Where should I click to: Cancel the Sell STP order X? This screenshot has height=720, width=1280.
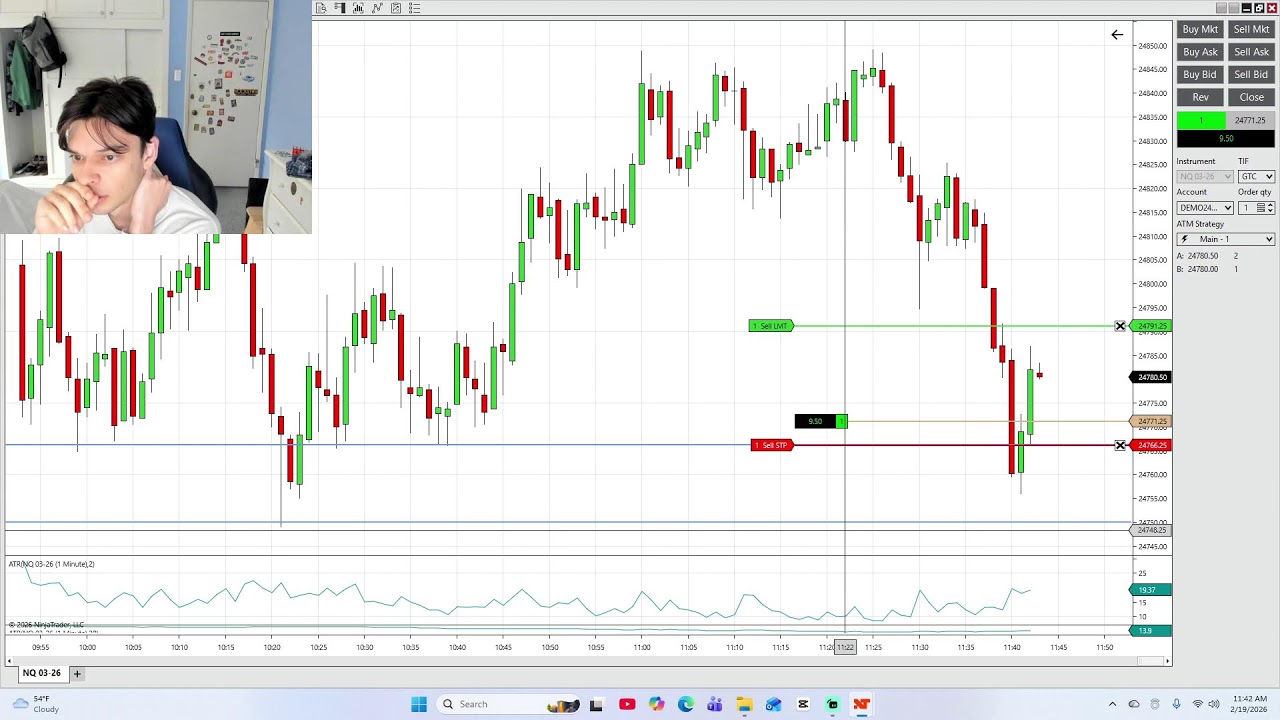(1120, 445)
